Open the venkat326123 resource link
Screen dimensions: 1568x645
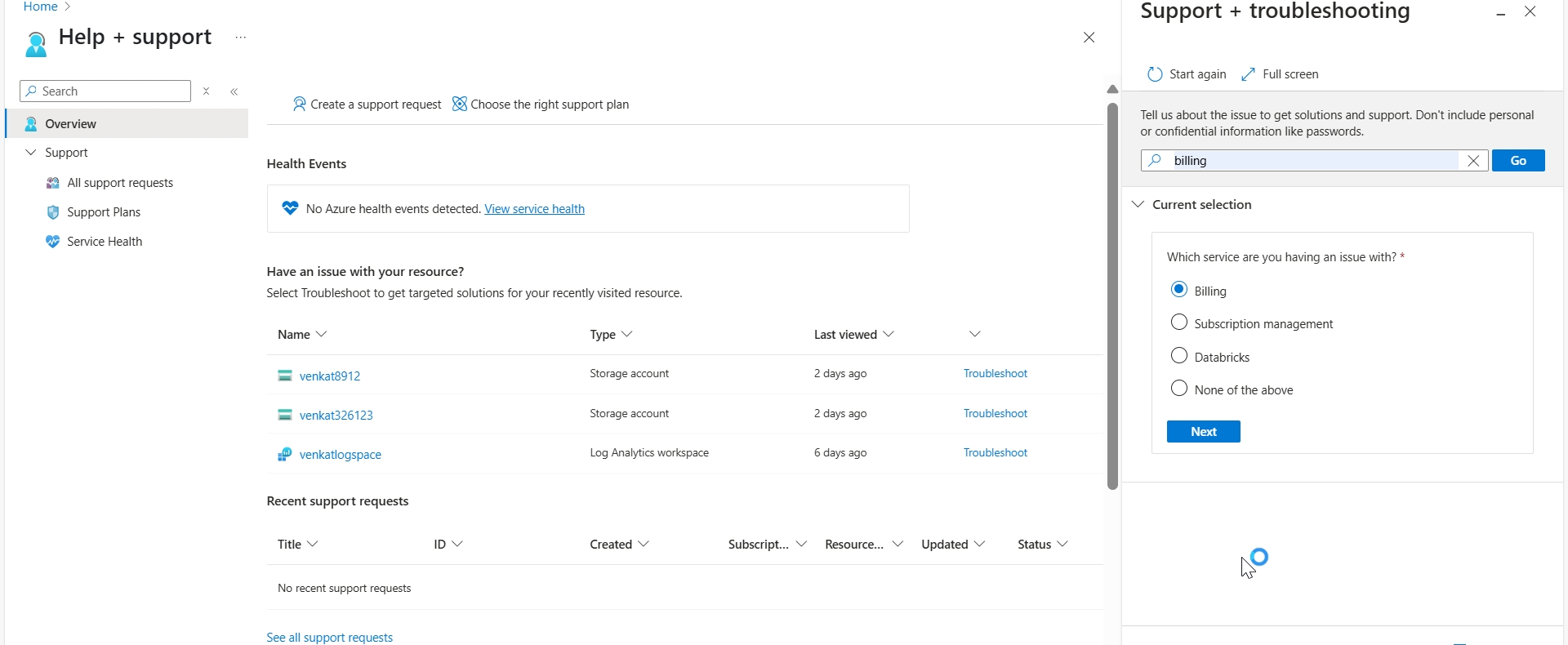coord(336,416)
